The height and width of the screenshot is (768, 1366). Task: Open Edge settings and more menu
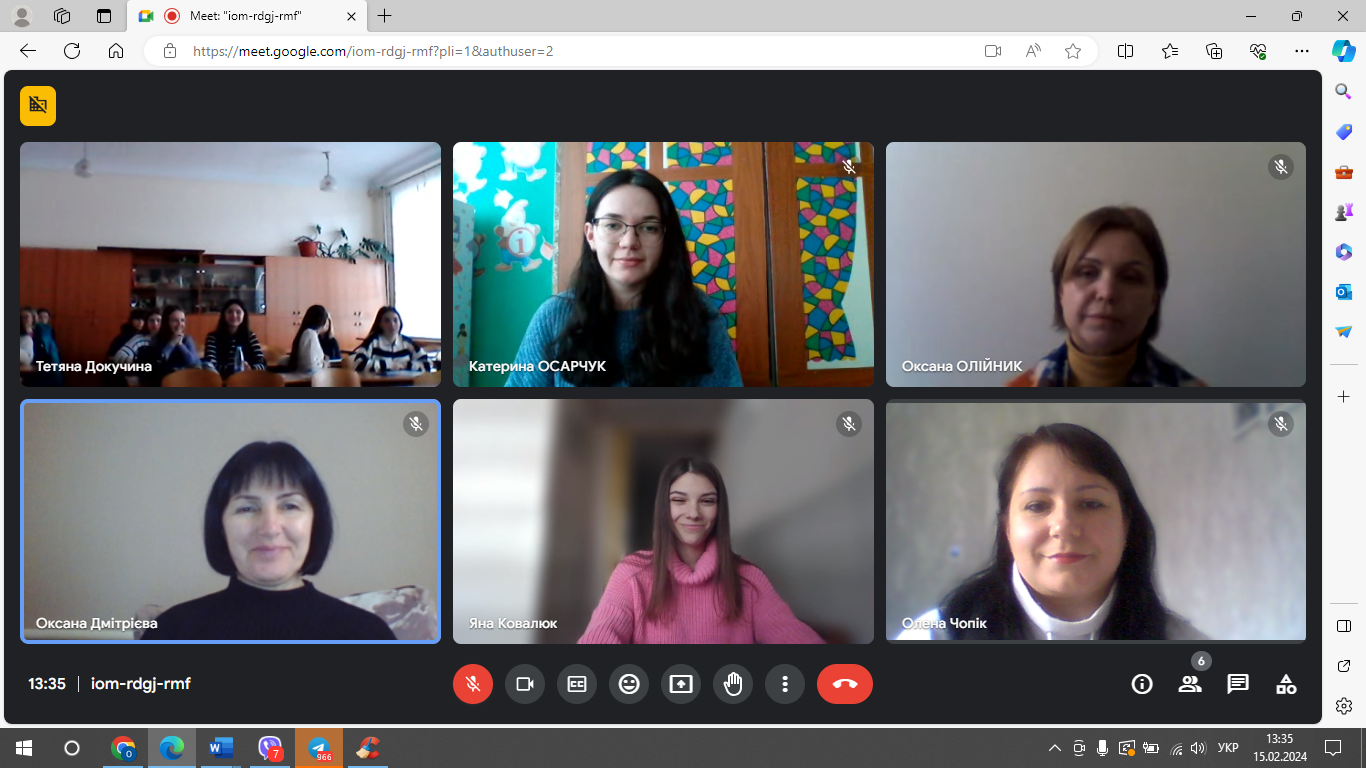pos(1301,51)
